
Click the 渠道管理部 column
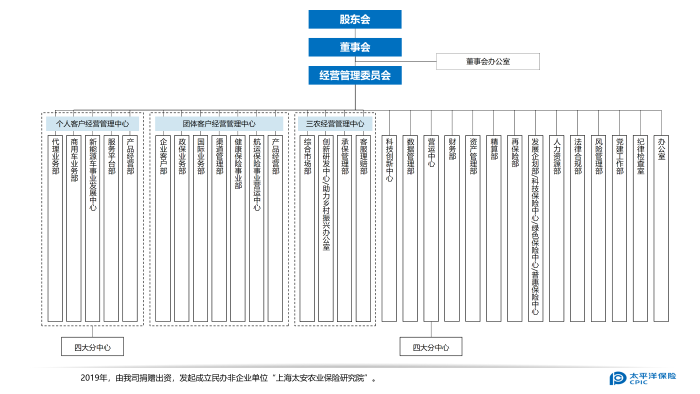[x=219, y=228]
